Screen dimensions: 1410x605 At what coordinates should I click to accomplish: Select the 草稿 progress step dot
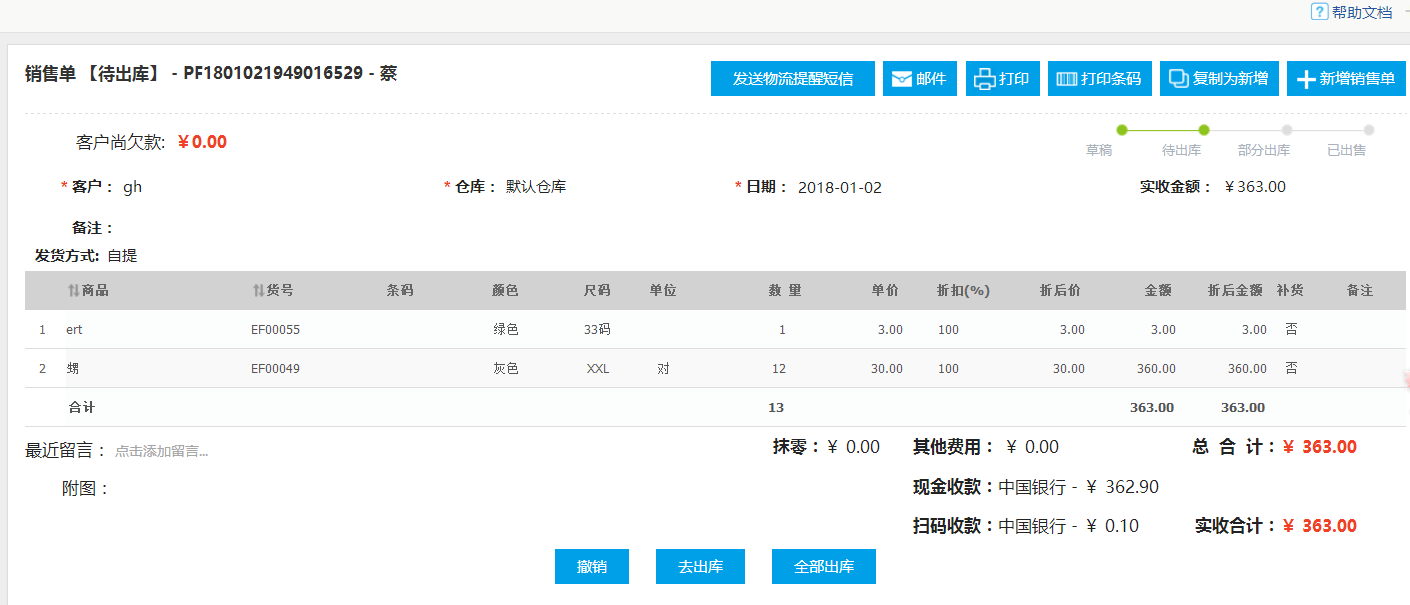[x=1122, y=130]
